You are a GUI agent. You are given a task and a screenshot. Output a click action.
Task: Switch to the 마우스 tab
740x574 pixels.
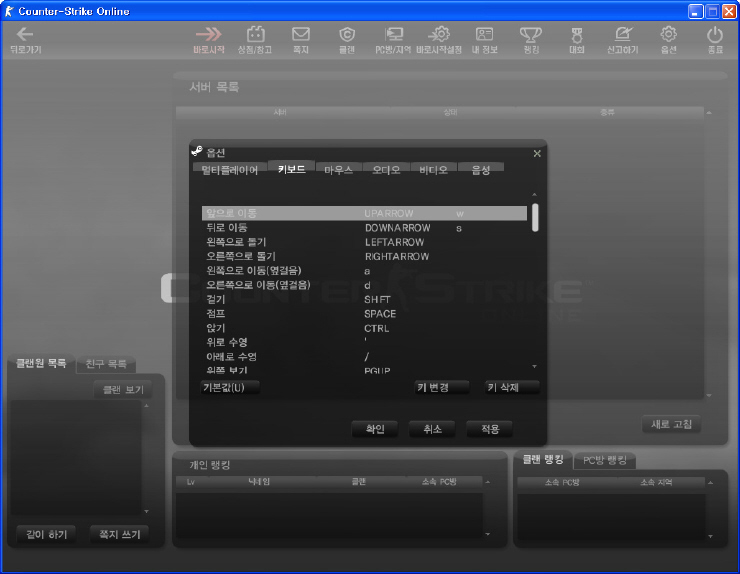[x=339, y=170]
